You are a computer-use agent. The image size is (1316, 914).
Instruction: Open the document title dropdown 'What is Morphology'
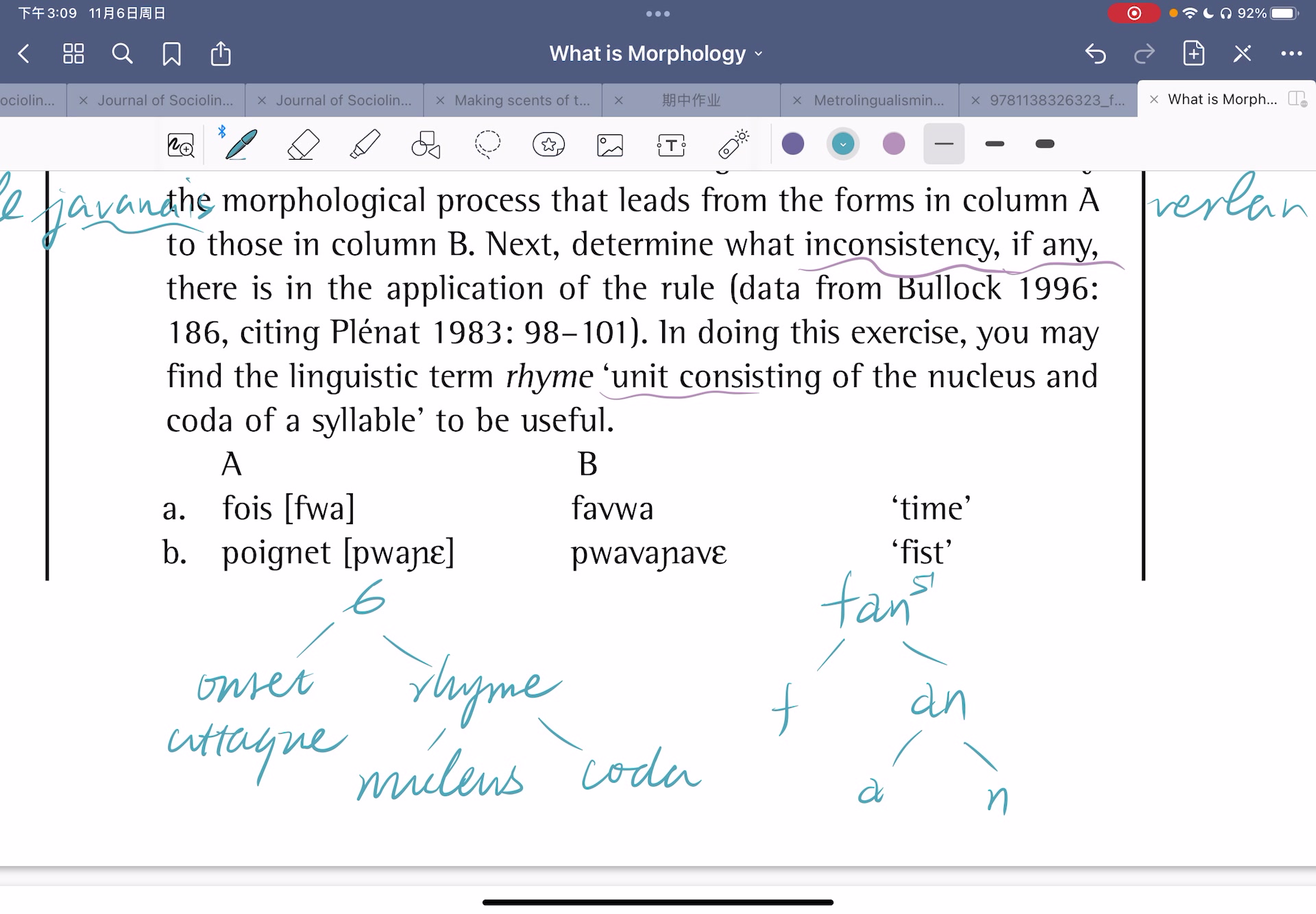[659, 53]
